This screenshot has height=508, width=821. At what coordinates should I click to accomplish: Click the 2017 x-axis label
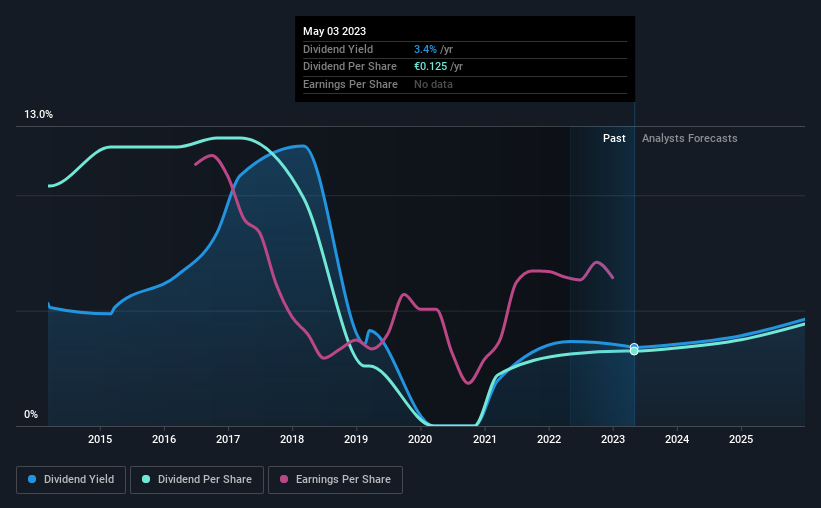pyautogui.click(x=228, y=439)
